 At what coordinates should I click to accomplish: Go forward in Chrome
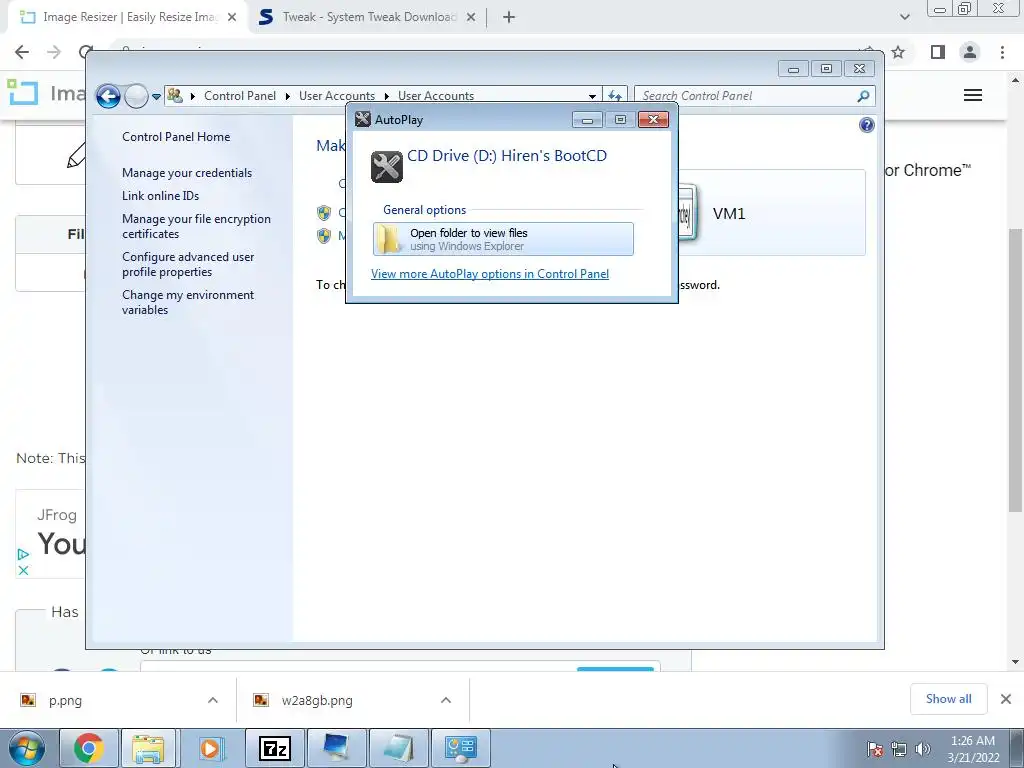[x=54, y=52]
